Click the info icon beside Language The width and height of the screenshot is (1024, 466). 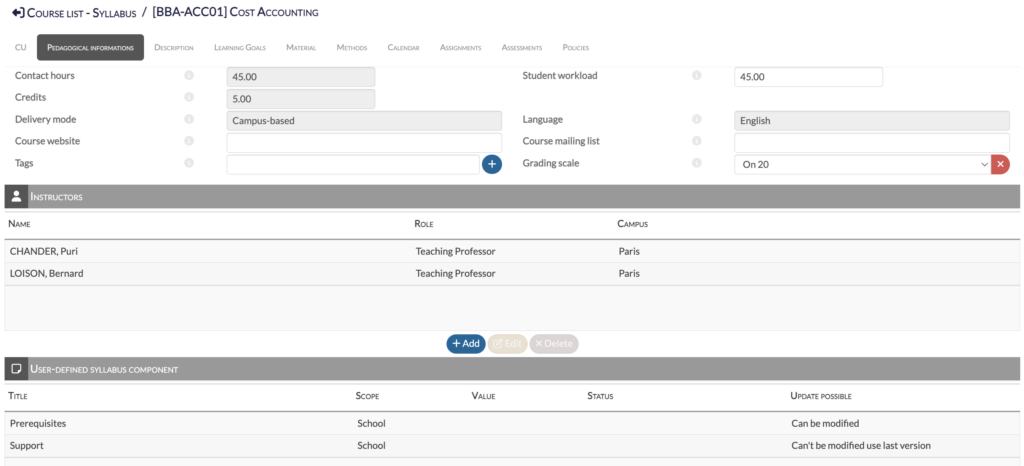point(697,120)
